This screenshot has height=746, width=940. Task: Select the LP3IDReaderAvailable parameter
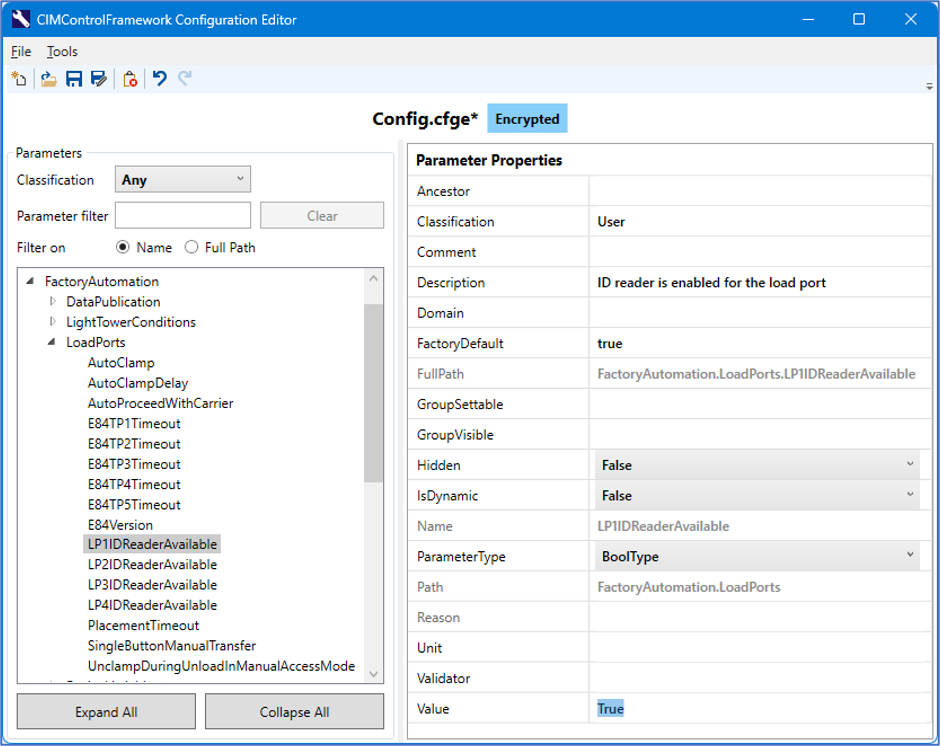pos(152,585)
